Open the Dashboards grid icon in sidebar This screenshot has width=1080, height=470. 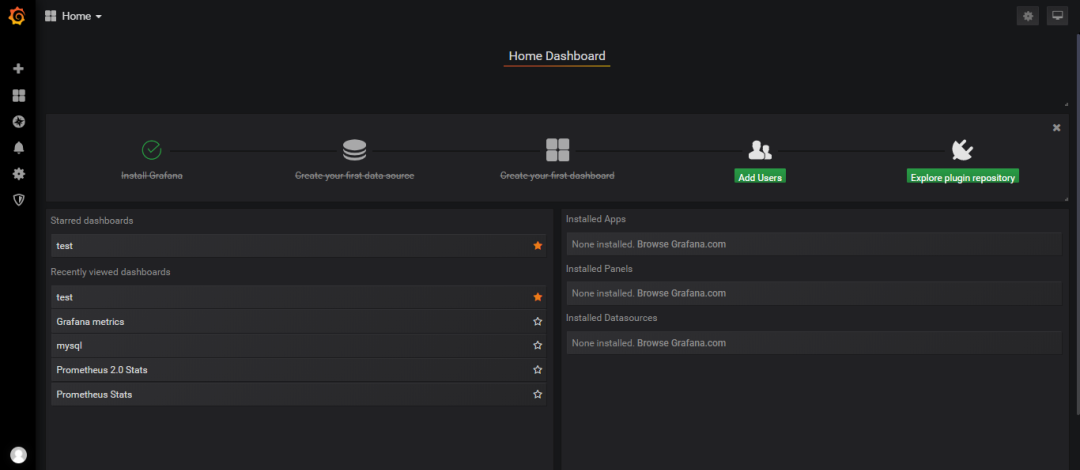pos(19,95)
